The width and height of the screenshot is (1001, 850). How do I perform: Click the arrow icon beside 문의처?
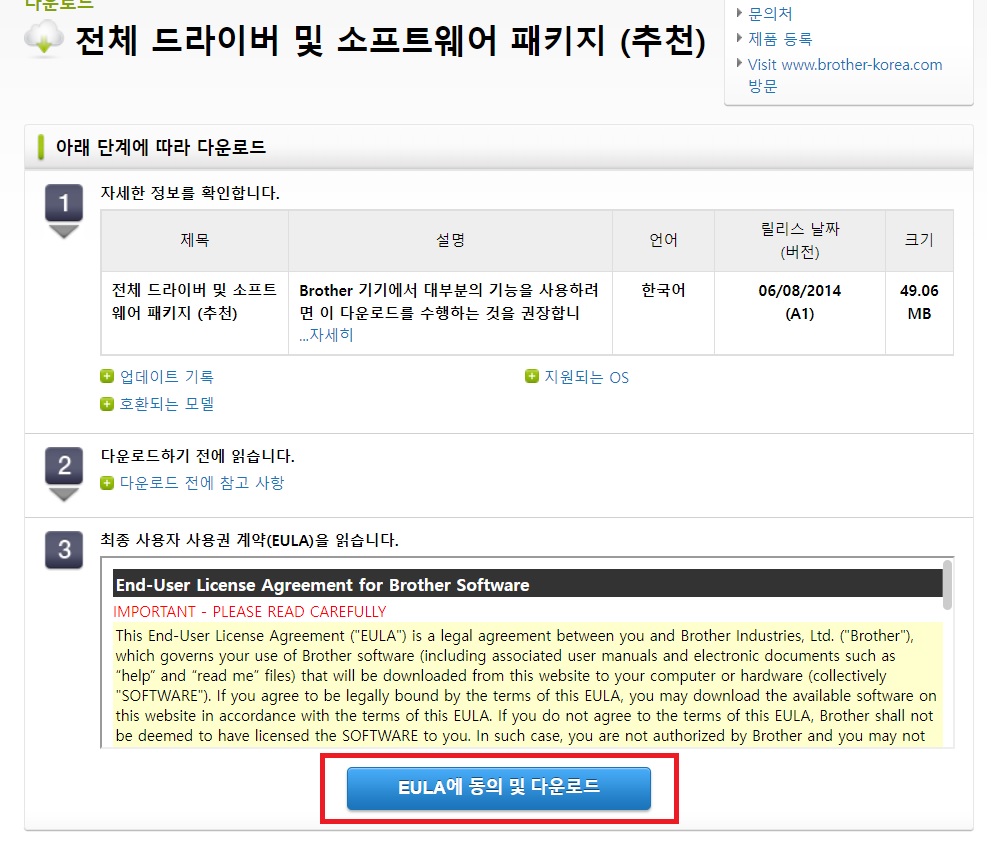click(x=737, y=13)
